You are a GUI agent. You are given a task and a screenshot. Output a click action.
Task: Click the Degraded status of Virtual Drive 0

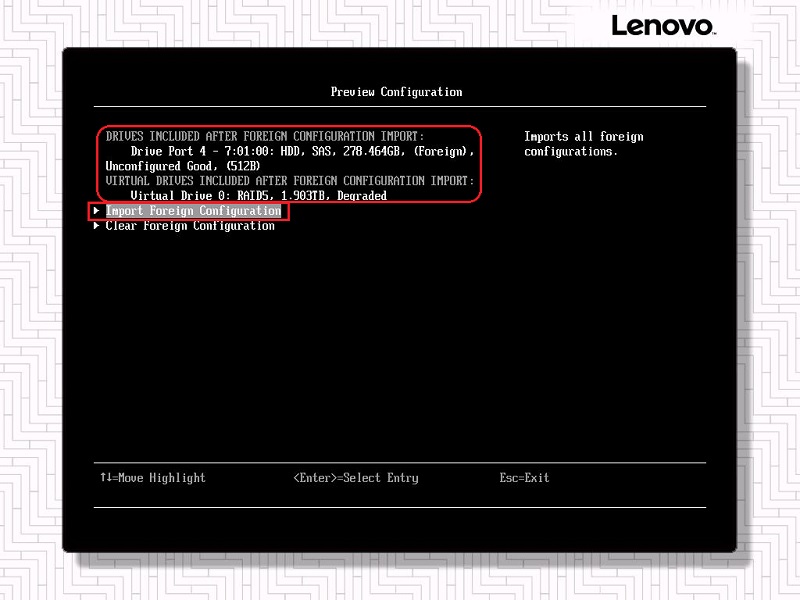pos(362,196)
